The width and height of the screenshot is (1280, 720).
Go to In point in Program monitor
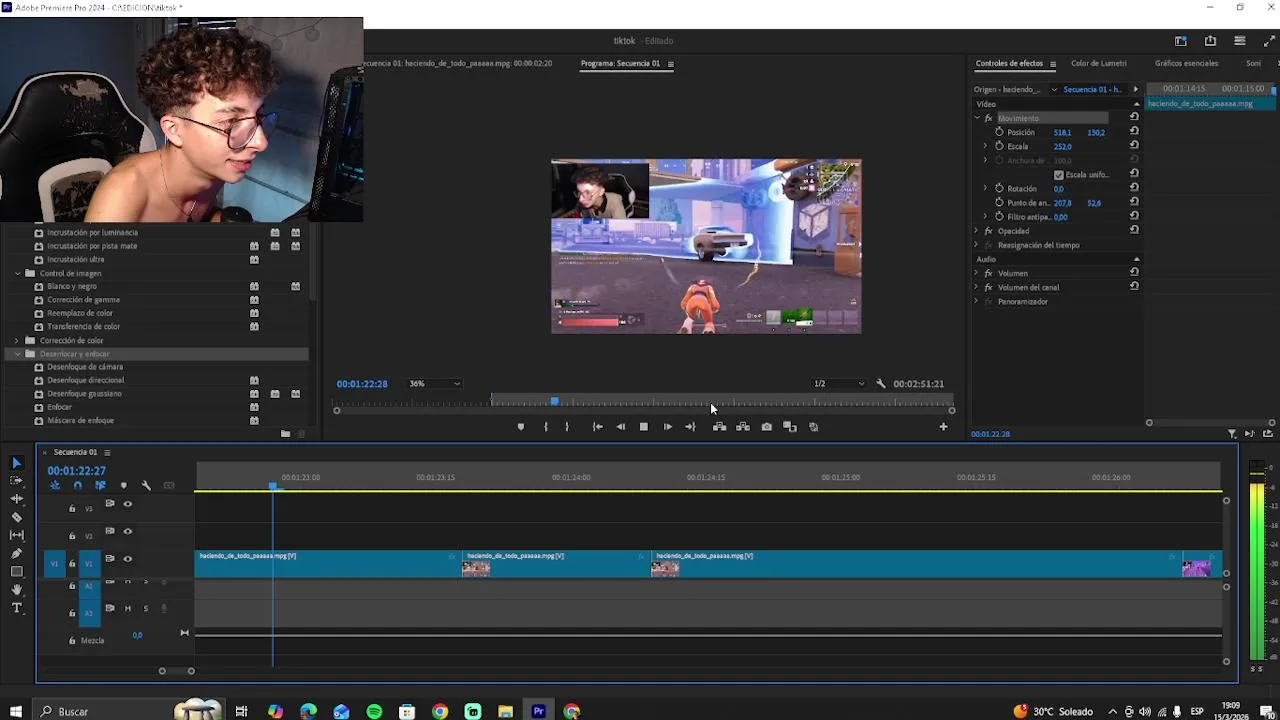(x=597, y=427)
